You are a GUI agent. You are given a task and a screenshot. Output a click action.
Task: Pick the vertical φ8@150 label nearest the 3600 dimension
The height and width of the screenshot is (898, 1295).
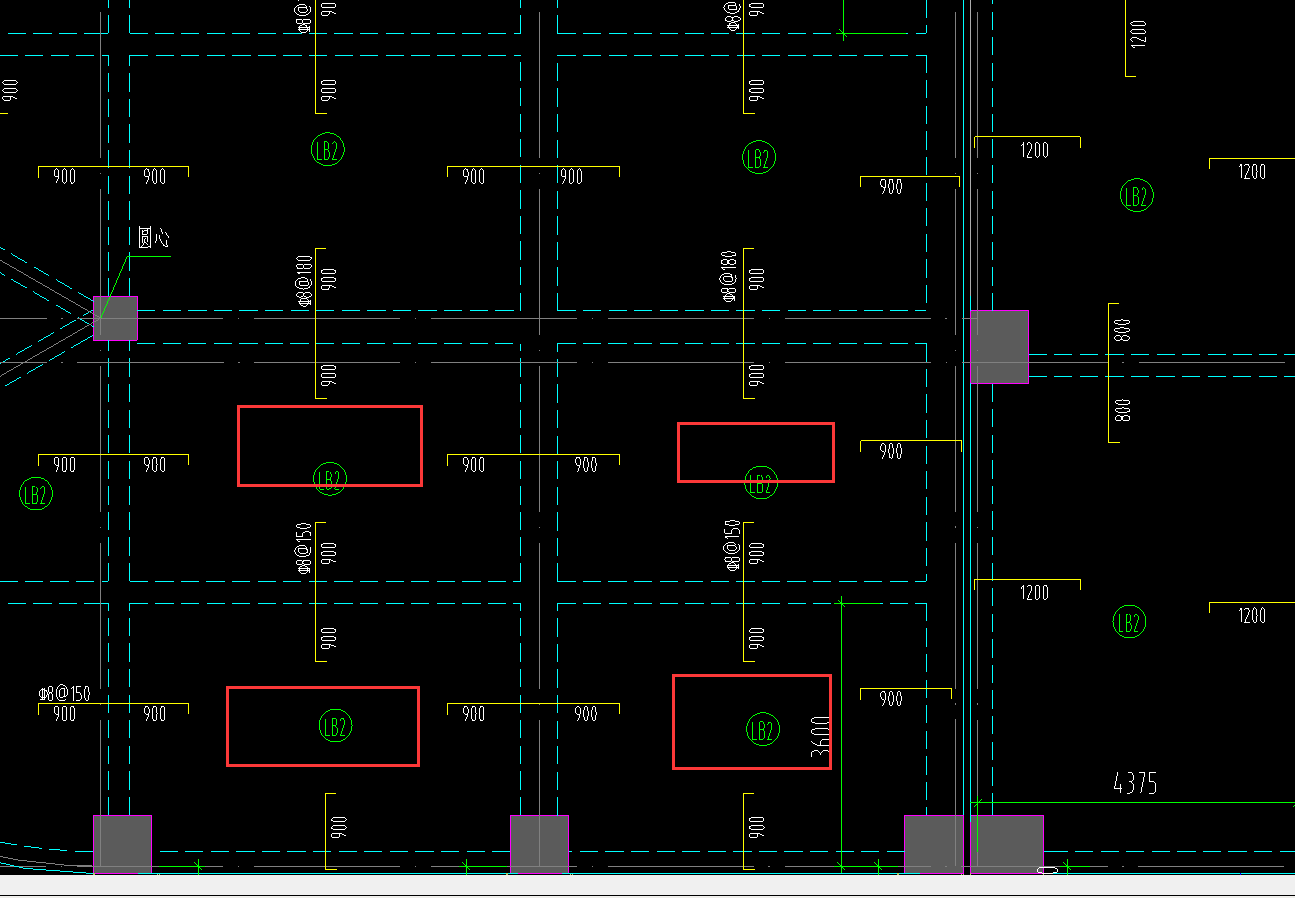click(732, 546)
